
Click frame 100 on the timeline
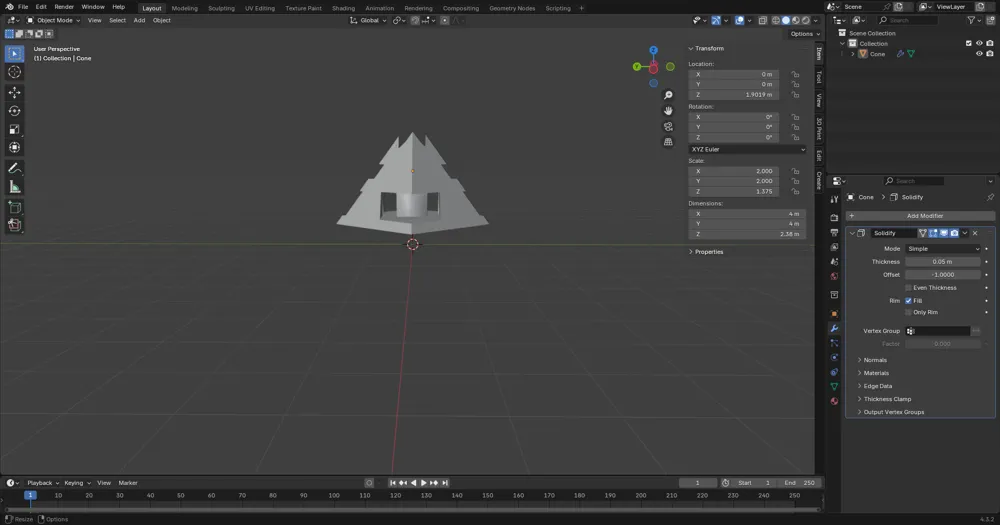334,496
